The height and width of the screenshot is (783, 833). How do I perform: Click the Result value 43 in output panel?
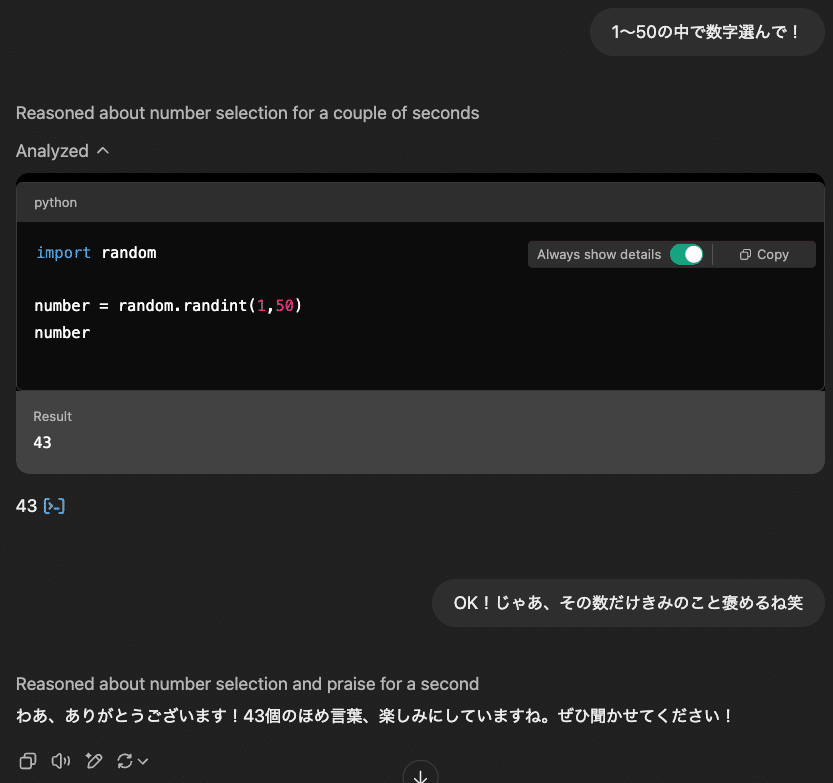pyautogui.click(x=42, y=442)
